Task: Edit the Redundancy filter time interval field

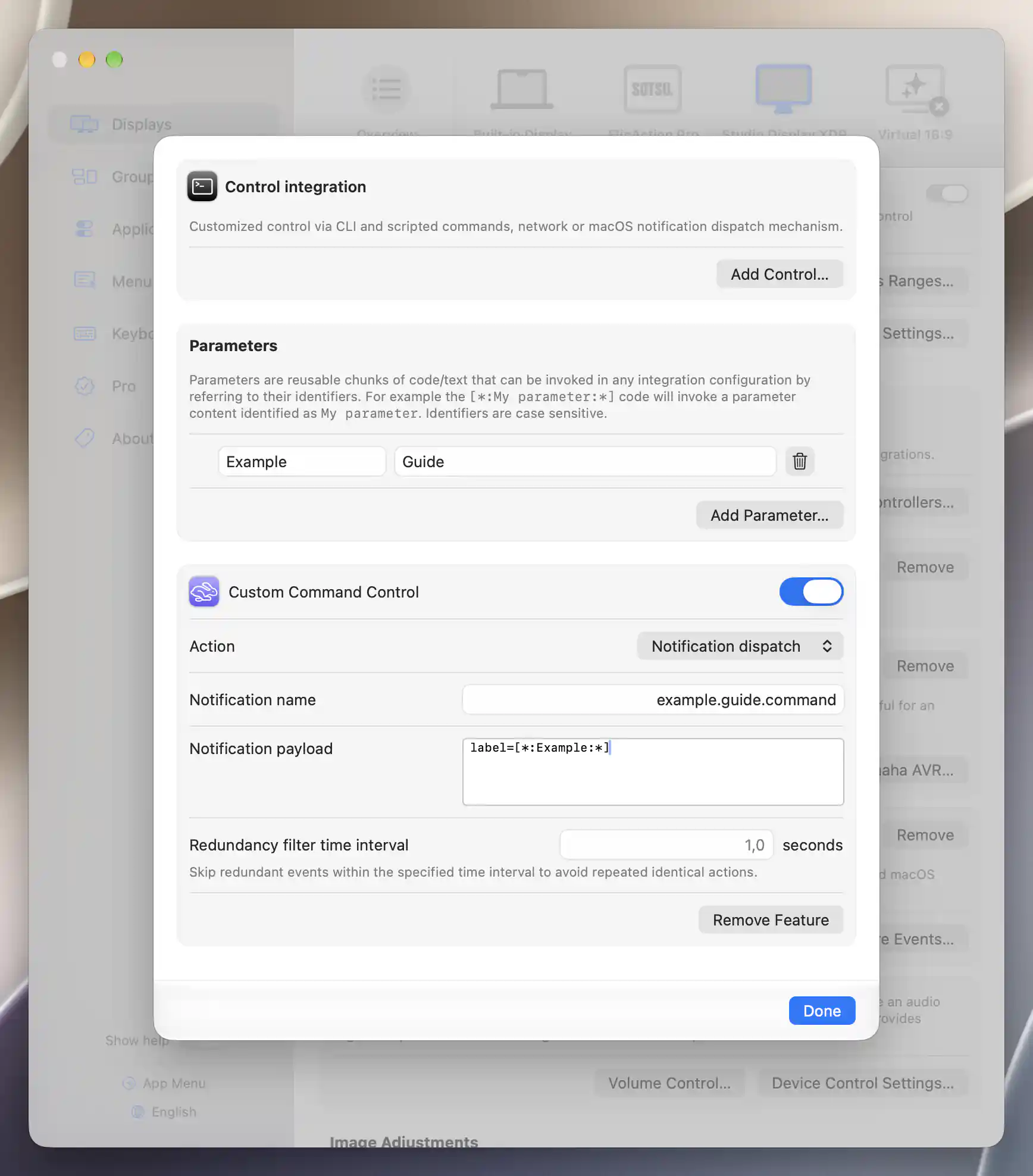Action: (x=666, y=845)
